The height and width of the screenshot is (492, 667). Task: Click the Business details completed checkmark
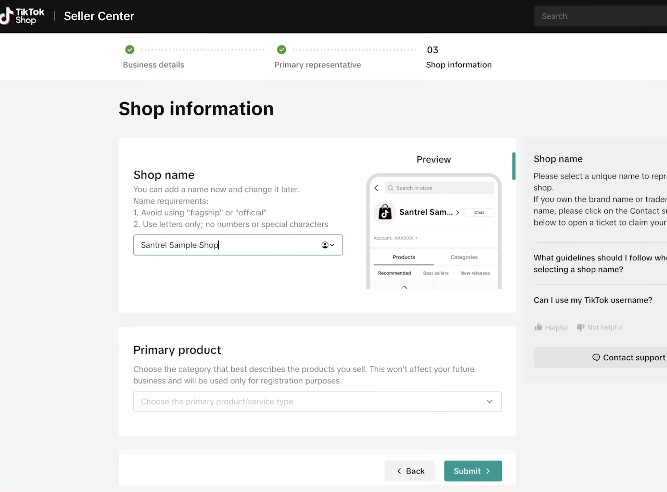pos(130,49)
